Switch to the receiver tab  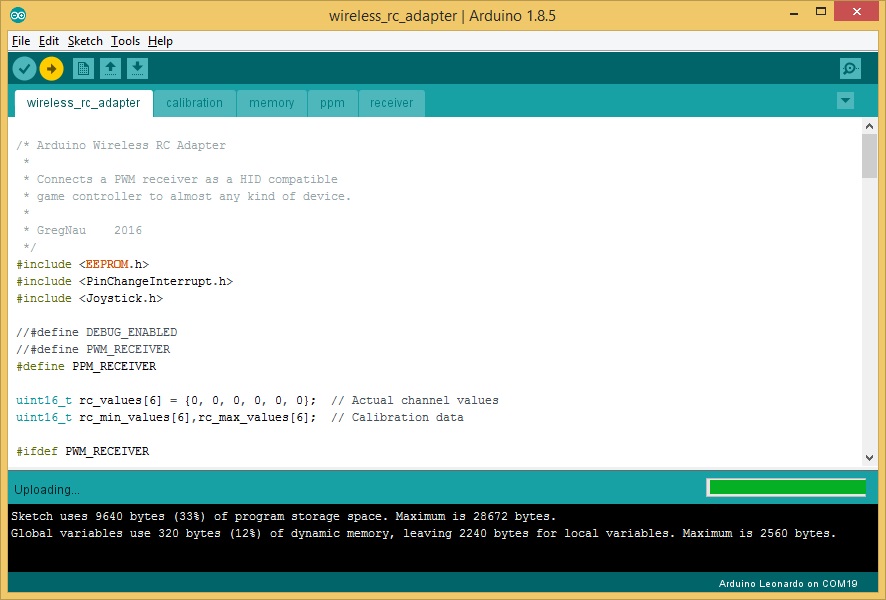392,103
